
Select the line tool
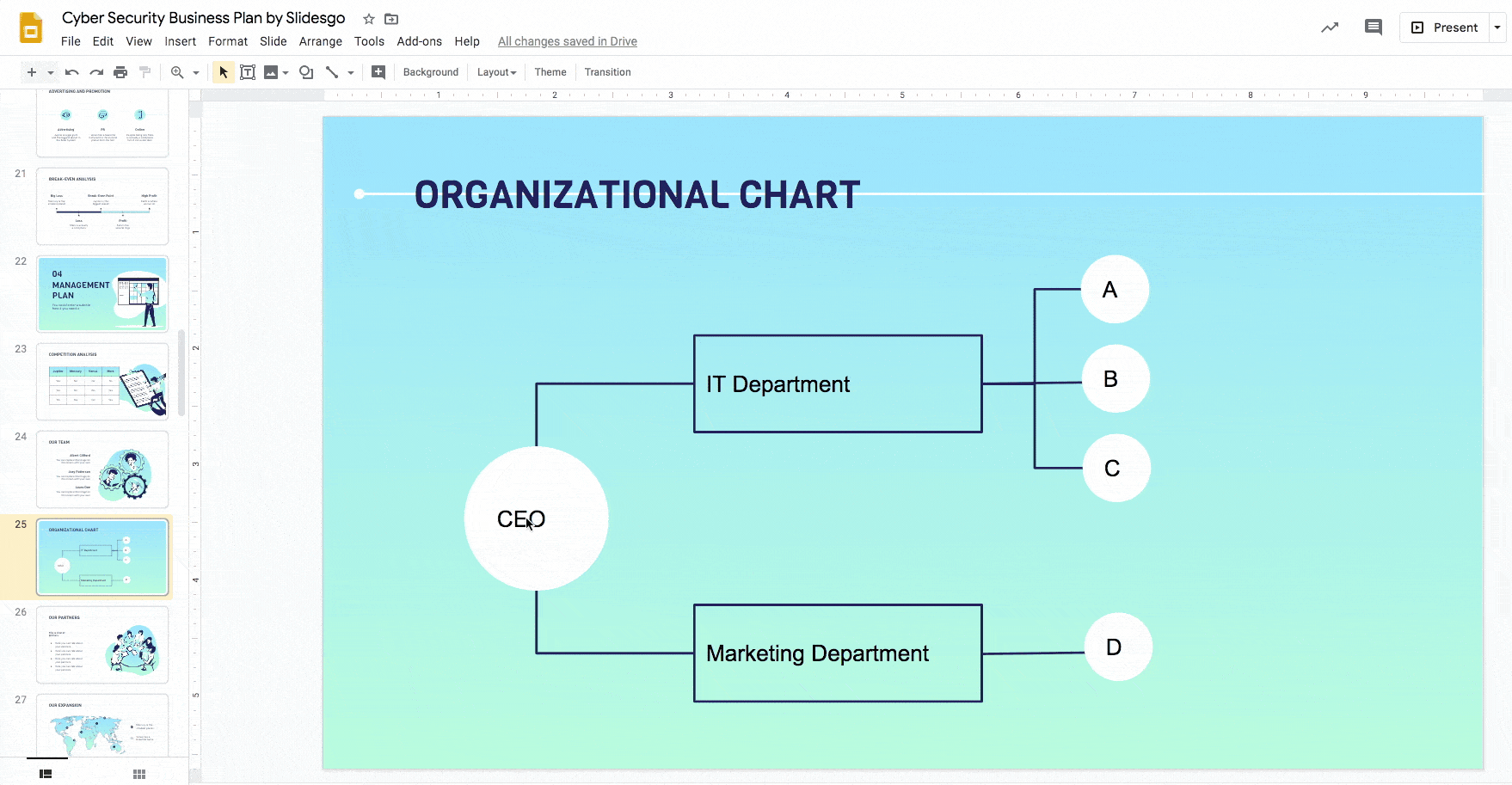(x=332, y=72)
